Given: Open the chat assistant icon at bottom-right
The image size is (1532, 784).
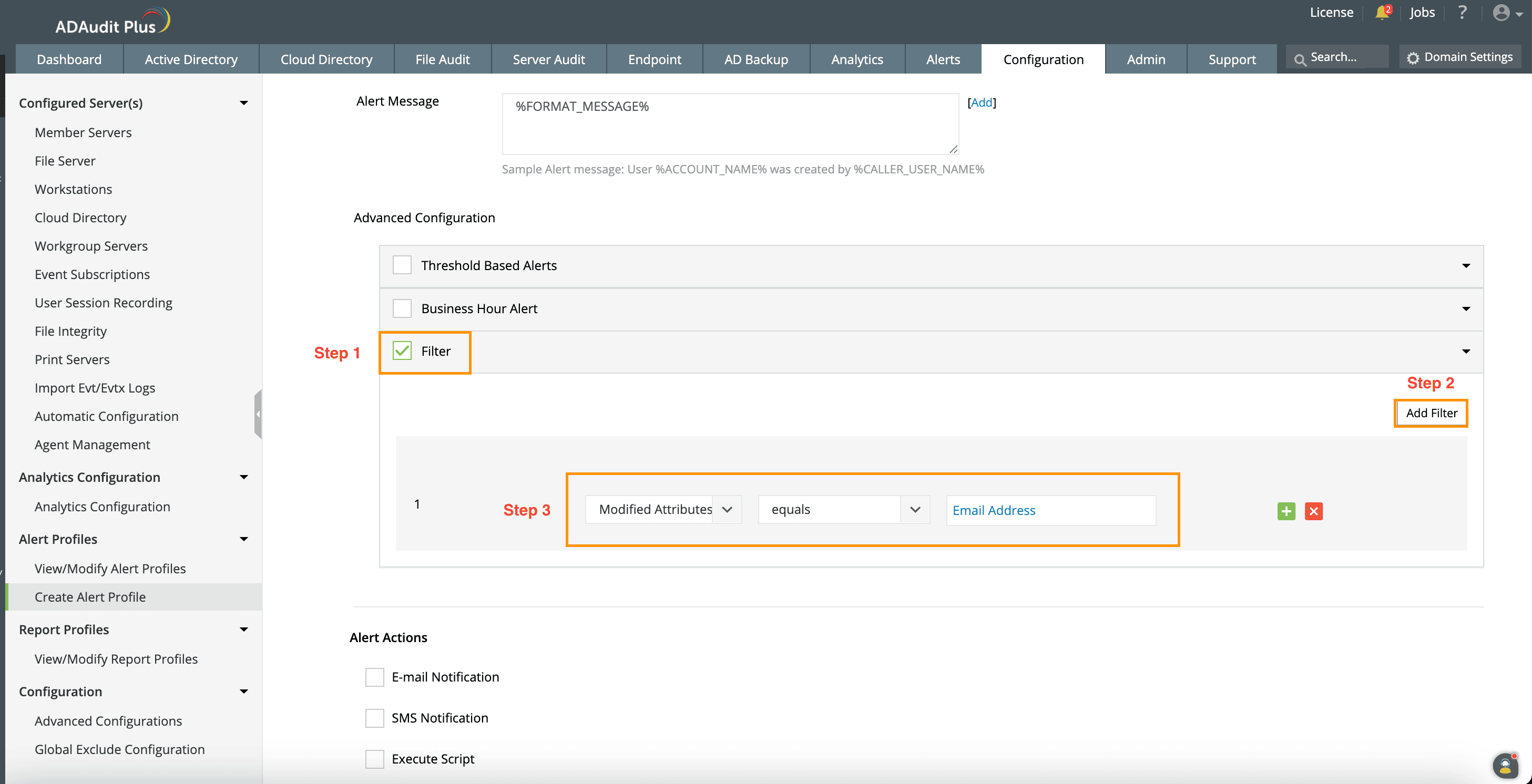Looking at the screenshot, I should click(1505, 766).
